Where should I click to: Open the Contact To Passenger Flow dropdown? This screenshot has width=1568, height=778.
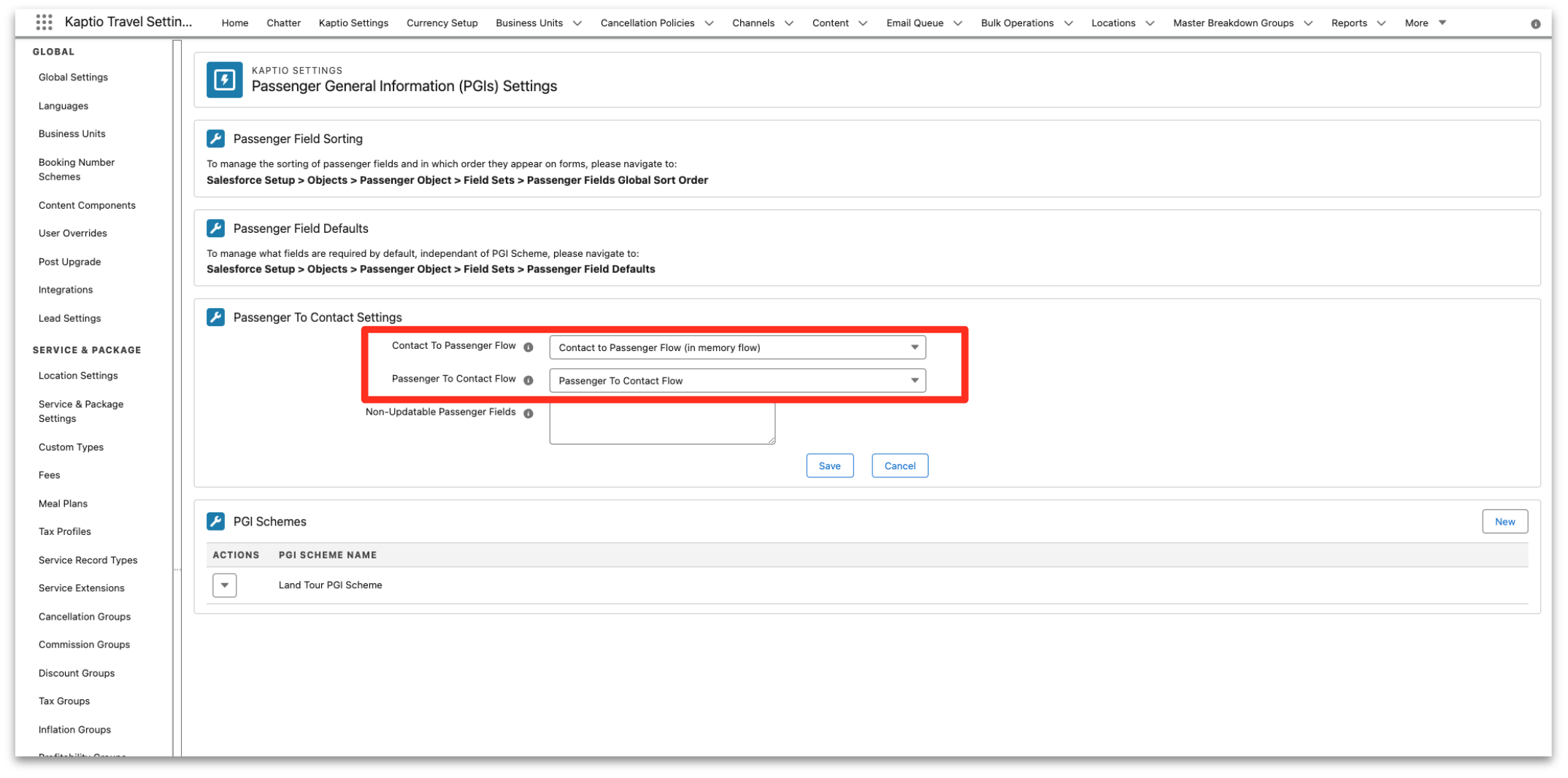pos(737,347)
